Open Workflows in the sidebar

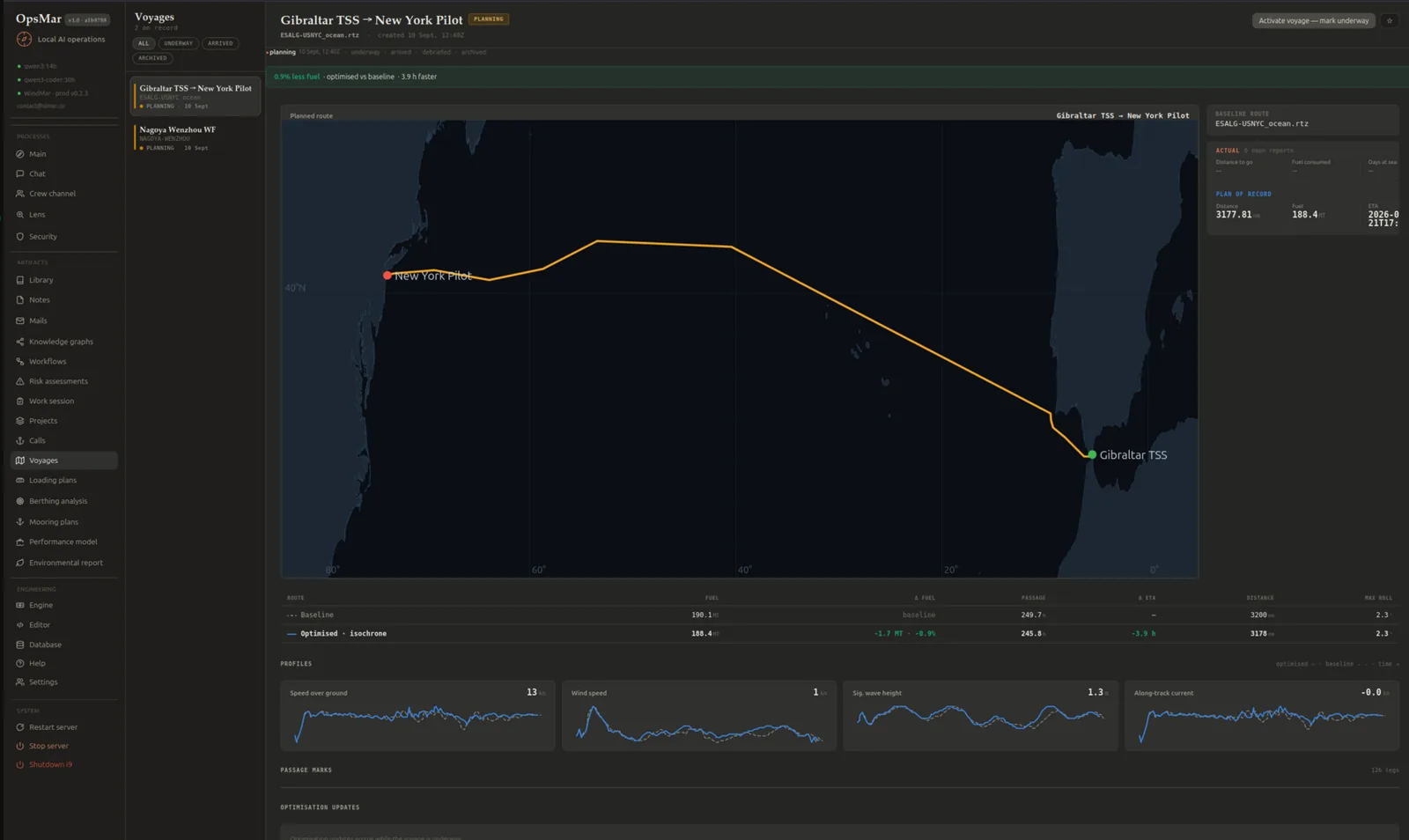(x=64, y=362)
